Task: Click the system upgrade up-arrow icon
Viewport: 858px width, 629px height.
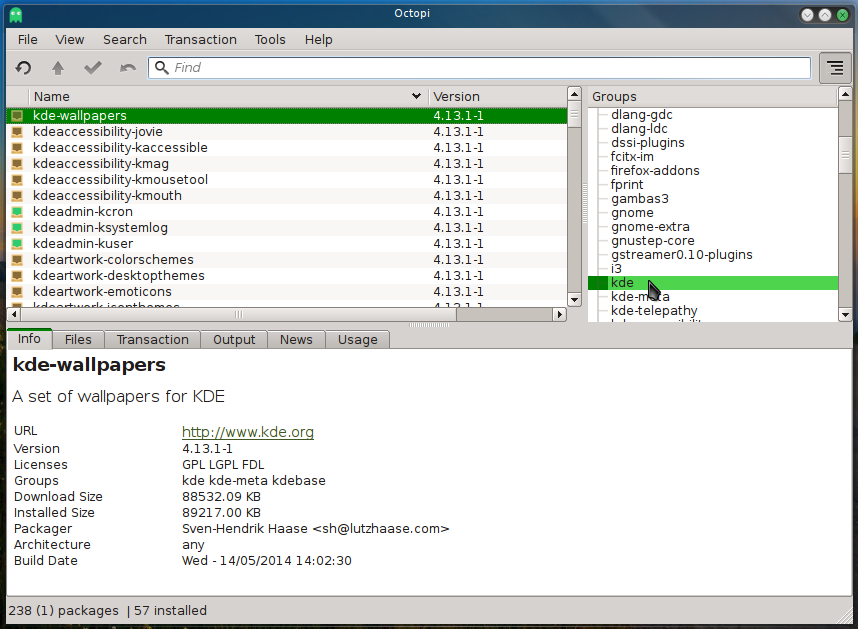Action: pyautogui.click(x=58, y=68)
